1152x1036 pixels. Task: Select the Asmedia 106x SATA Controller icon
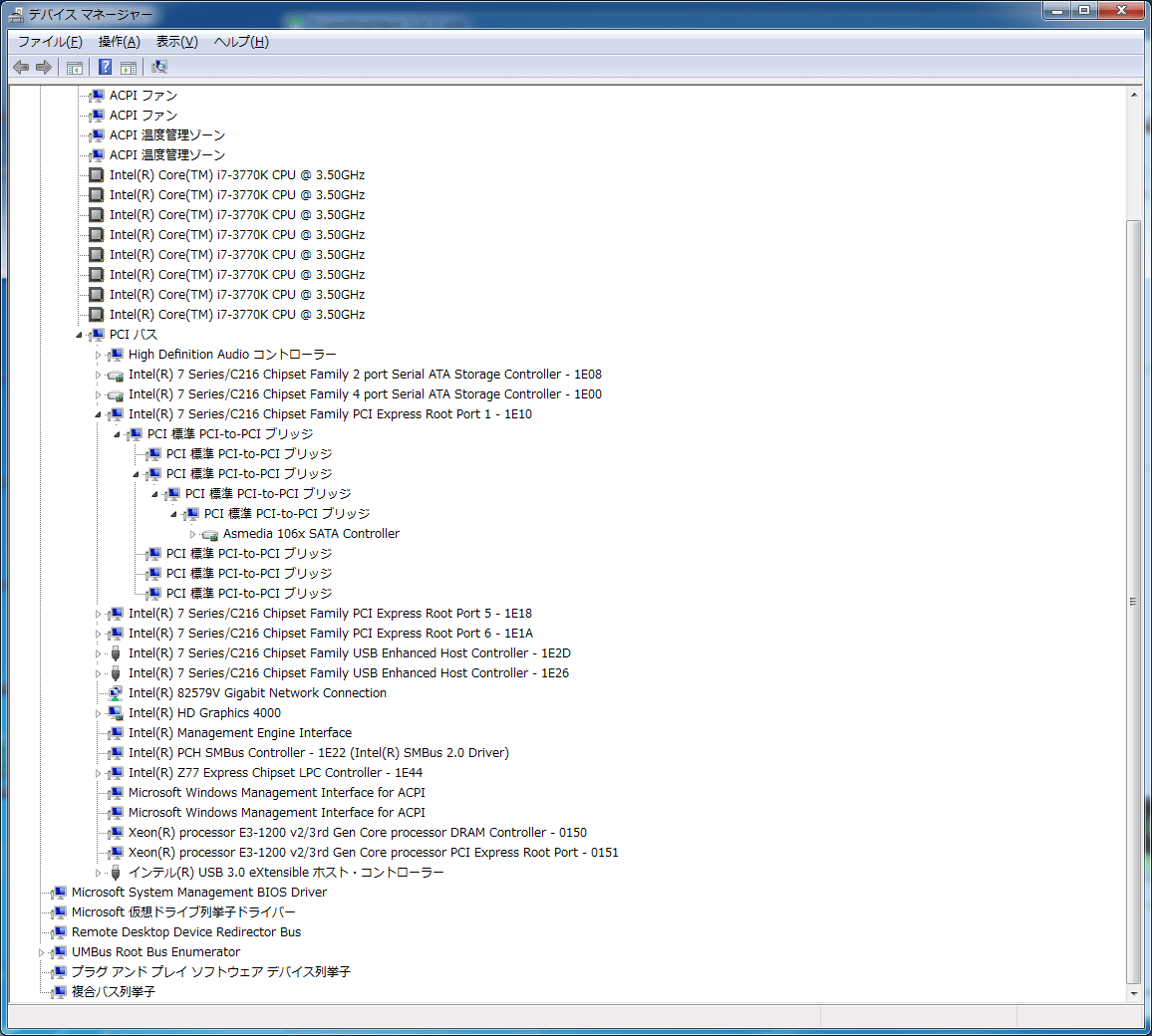click(x=210, y=535)
